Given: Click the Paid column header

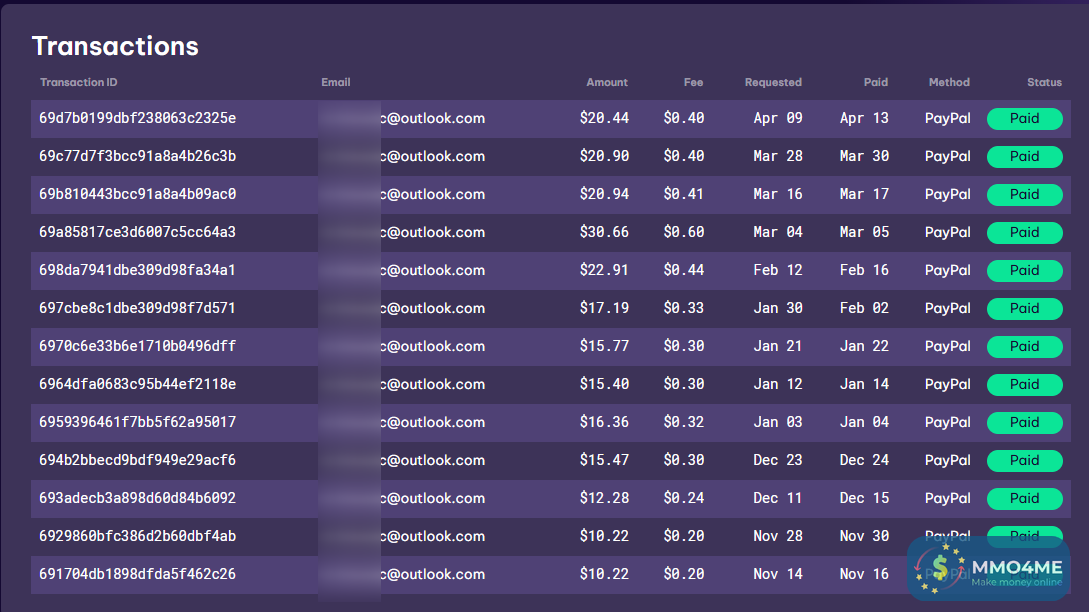Looking at the screenshot, I should pos(876,82).
